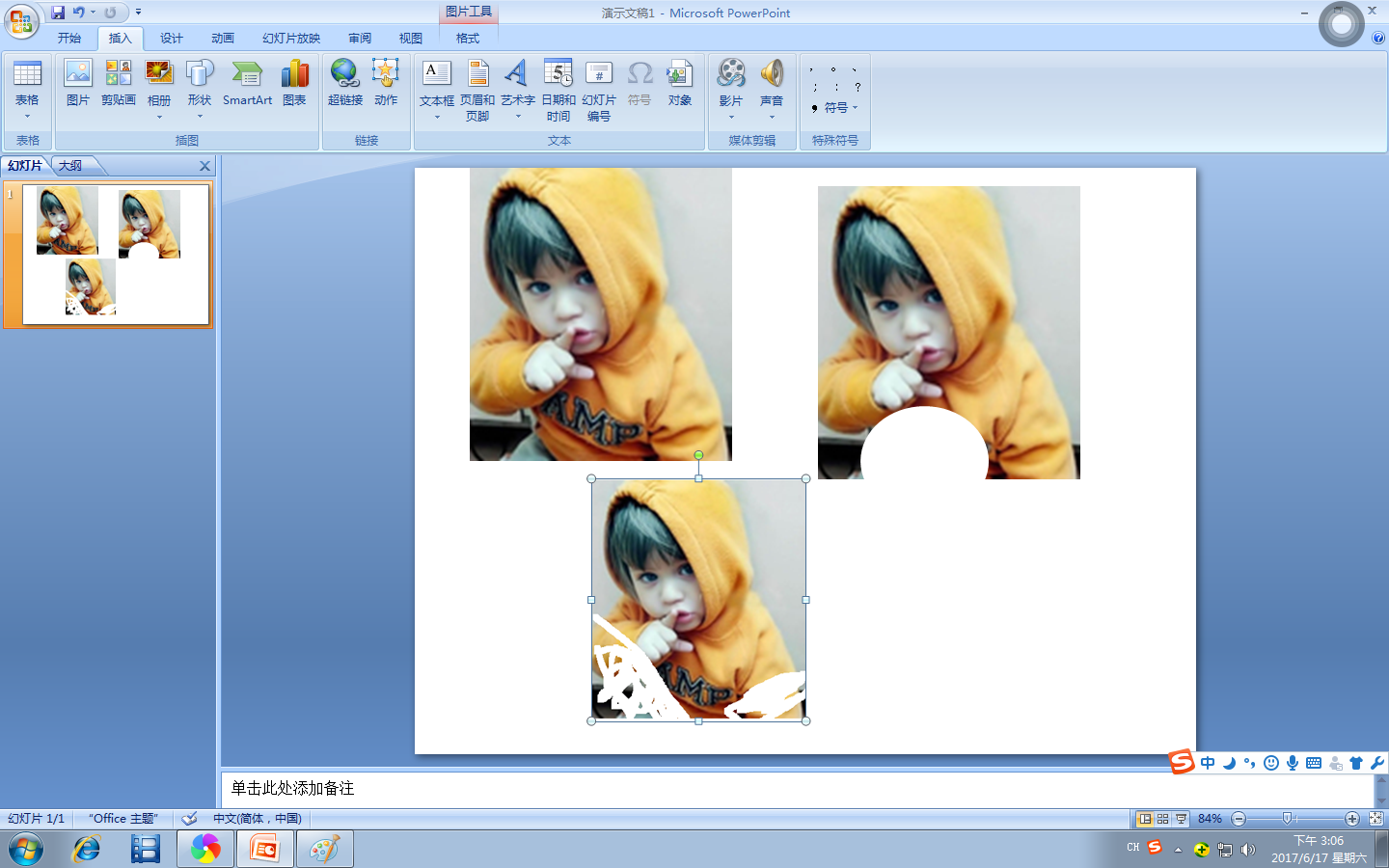This screenshot has width=1389, height=868.
Task: Open the 动画 ribbon tab
Action: [x=223, y=39]
